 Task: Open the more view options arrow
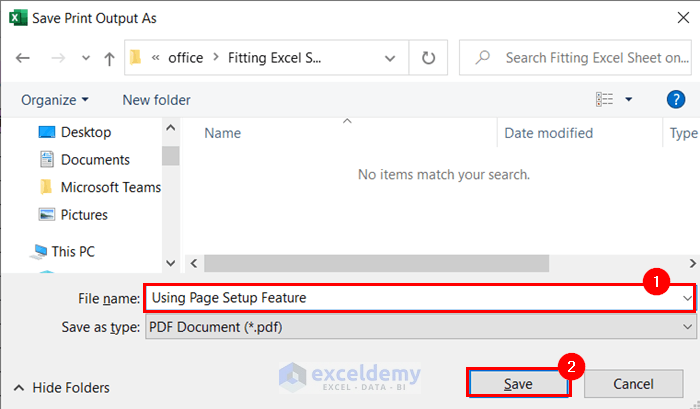pos(629,99)
